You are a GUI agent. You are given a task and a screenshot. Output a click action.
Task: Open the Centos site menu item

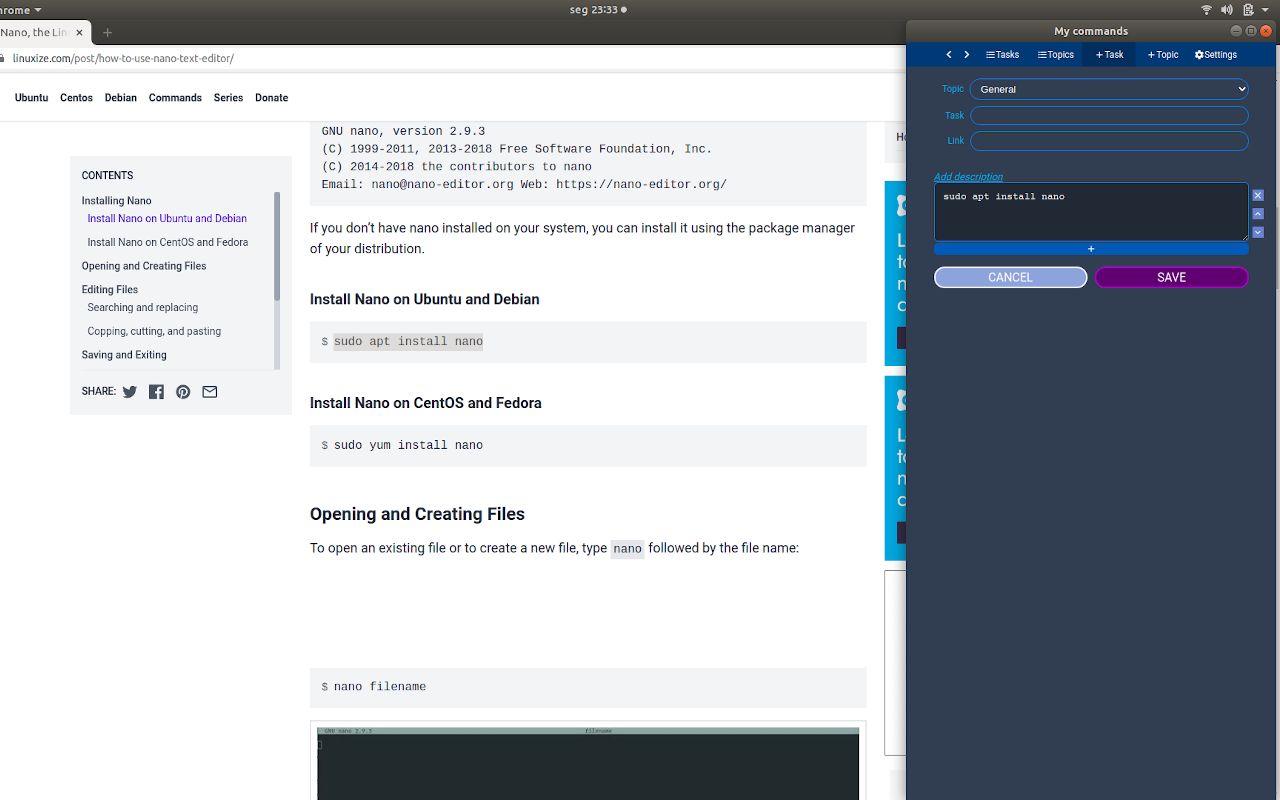coord(76,98)
